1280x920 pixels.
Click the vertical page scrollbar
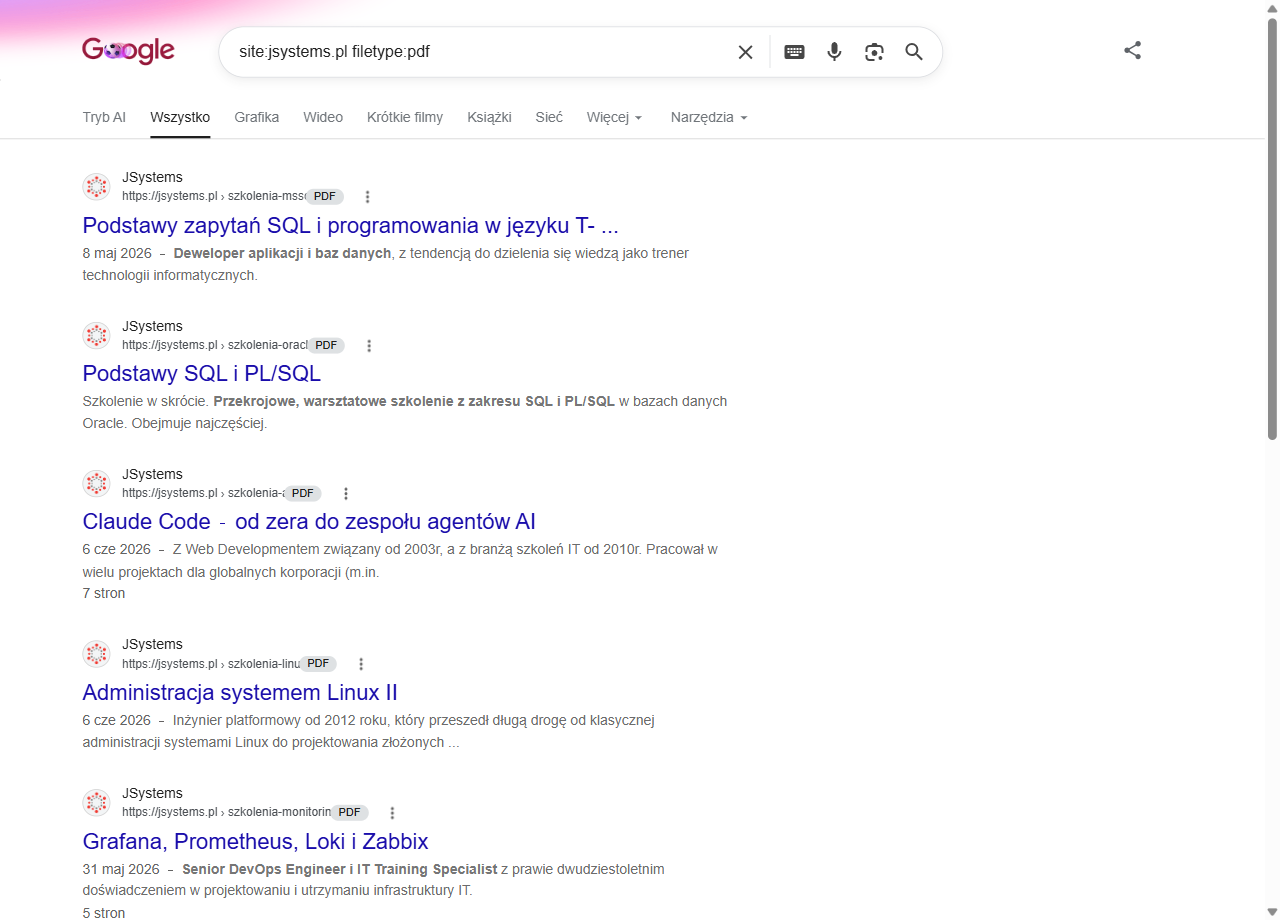[1272, 230]
